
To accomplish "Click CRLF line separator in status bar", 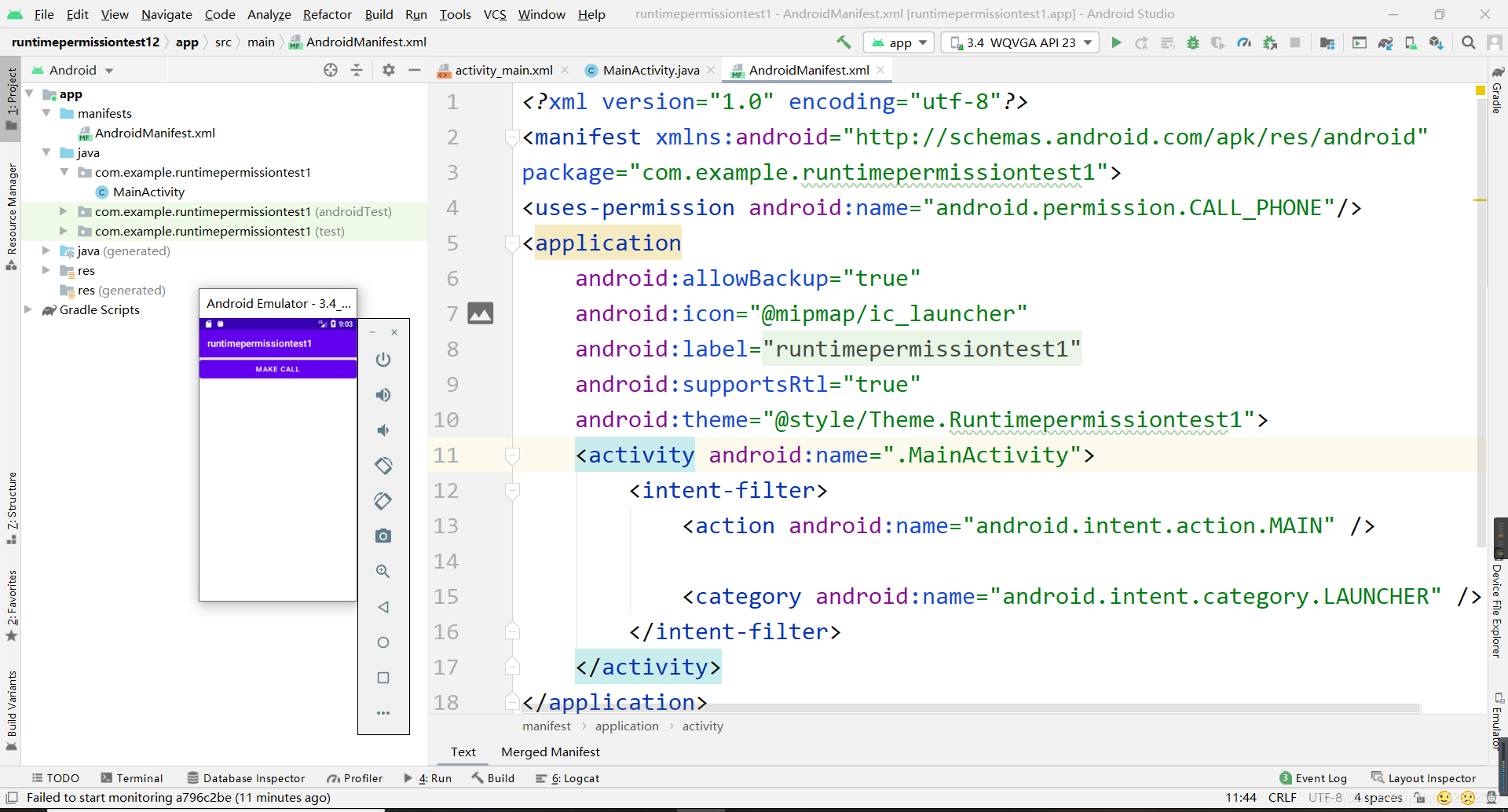I will 1283,798.
